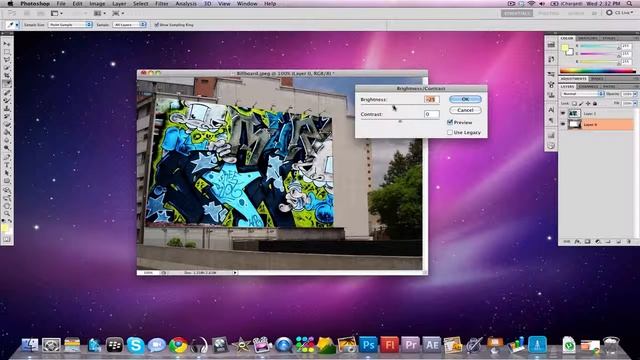This screenshot has width=640, height=360.
Task: Toggle Show Sampling Ring checkbox
Action: [156, 25]
